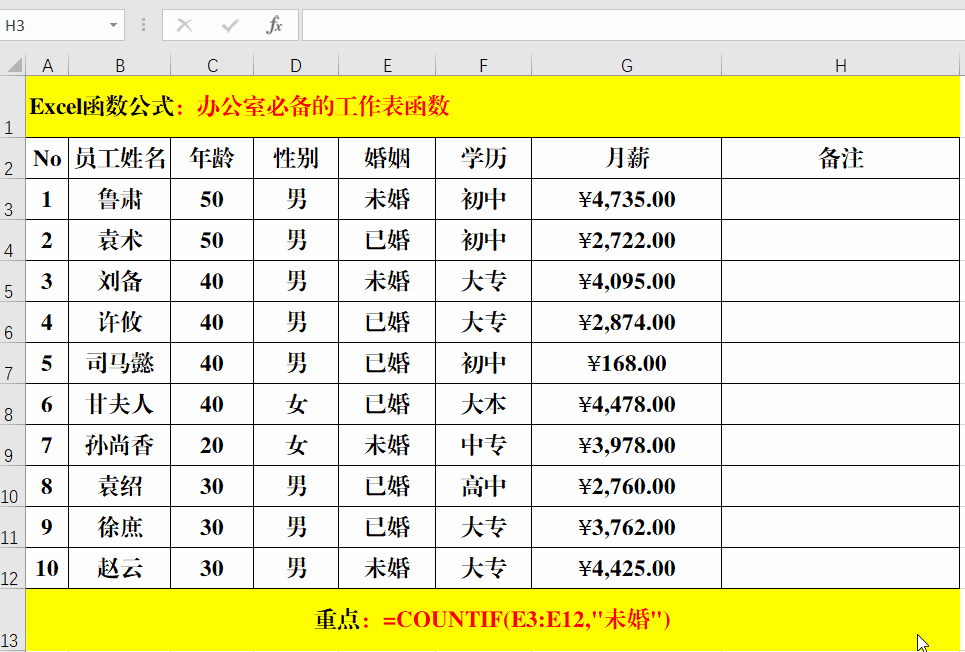
Task: Click education cell '中专' for 孙尚香
Action: (x=483, y=445)
